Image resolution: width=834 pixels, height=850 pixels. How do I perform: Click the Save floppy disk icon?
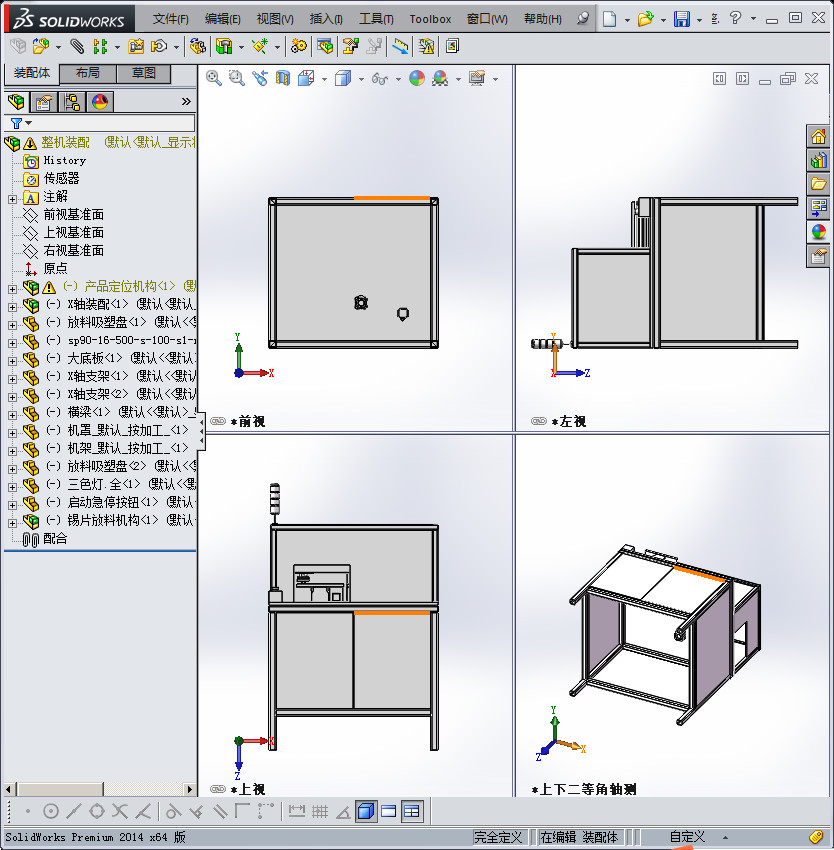(682, 19)
